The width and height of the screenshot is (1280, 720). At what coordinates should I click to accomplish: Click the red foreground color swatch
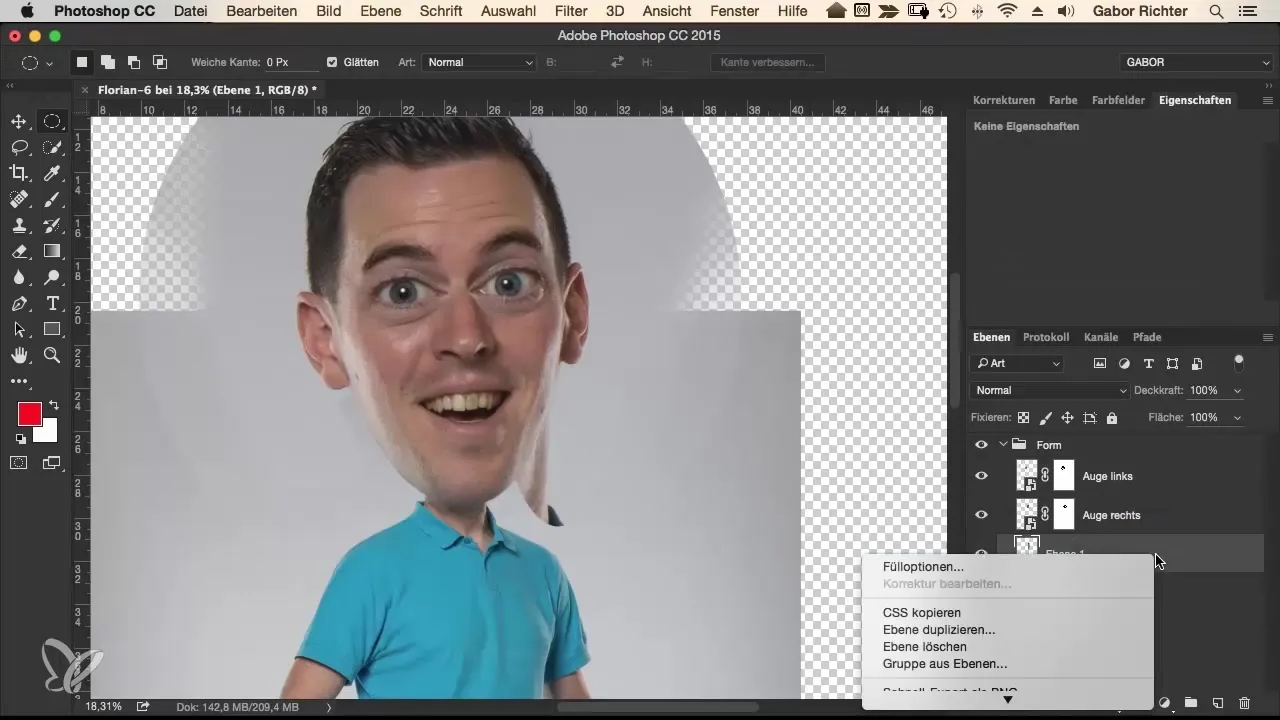click(28, 412)
